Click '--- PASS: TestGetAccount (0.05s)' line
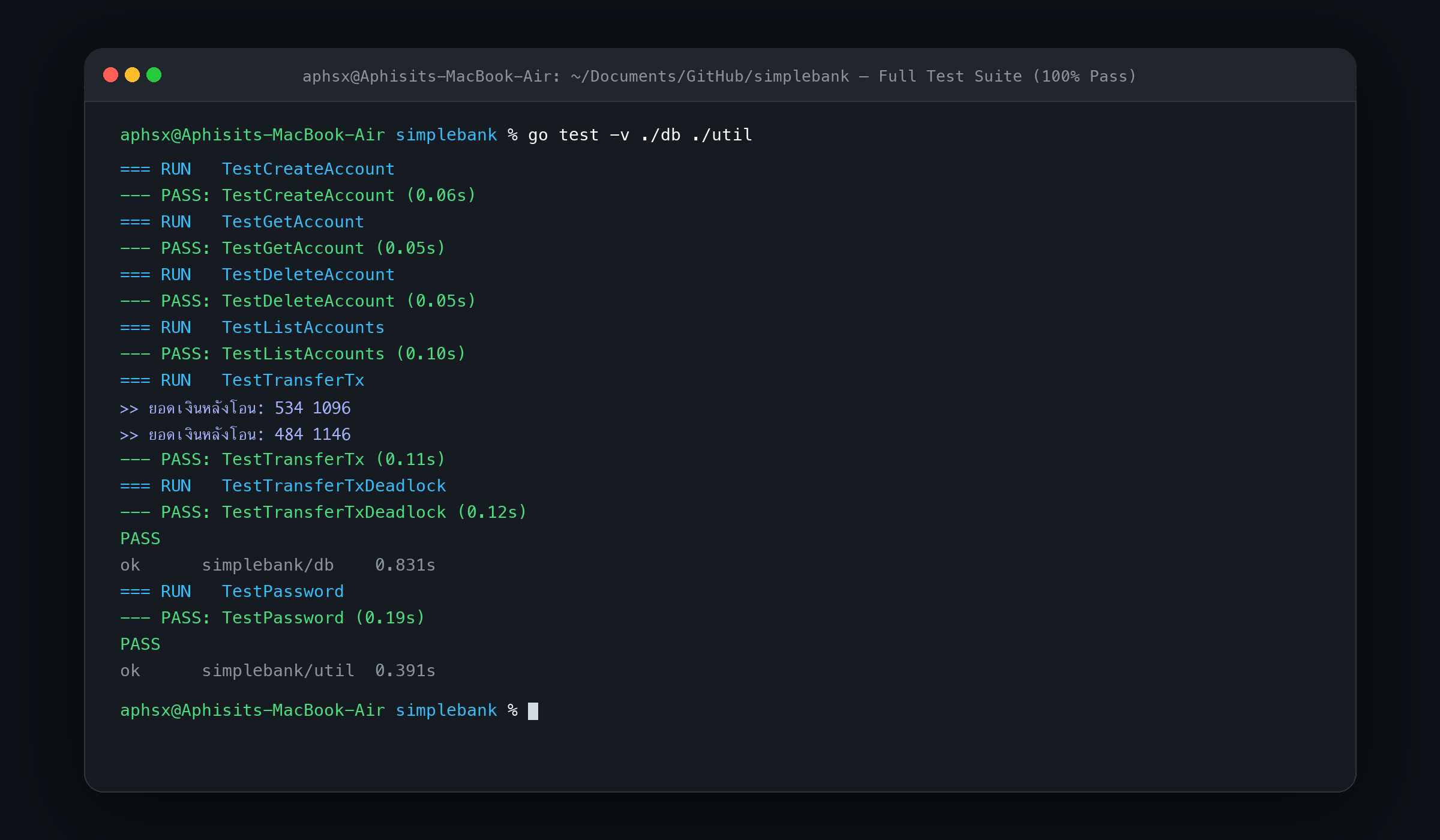Viewport: 1440px width, 840px height. click(283, 248)
